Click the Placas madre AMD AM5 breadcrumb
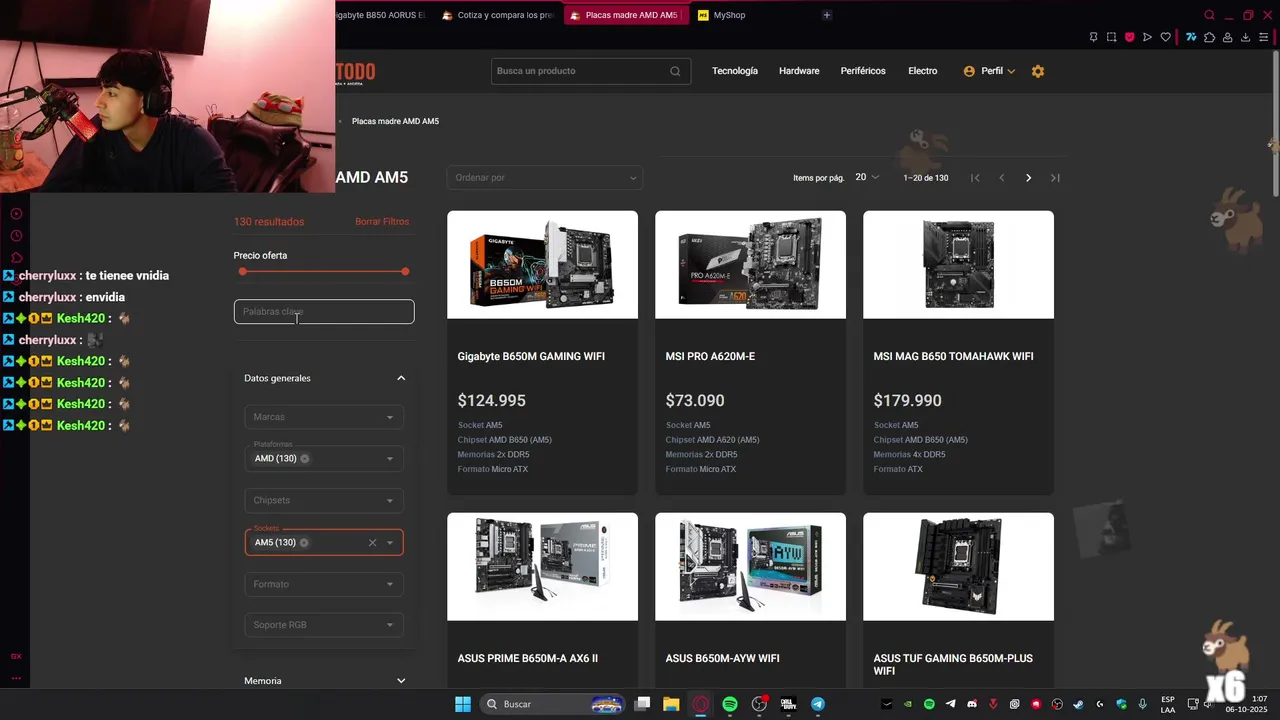The width and height of the screenshot is (1280, 720). [x=395, y=121]
